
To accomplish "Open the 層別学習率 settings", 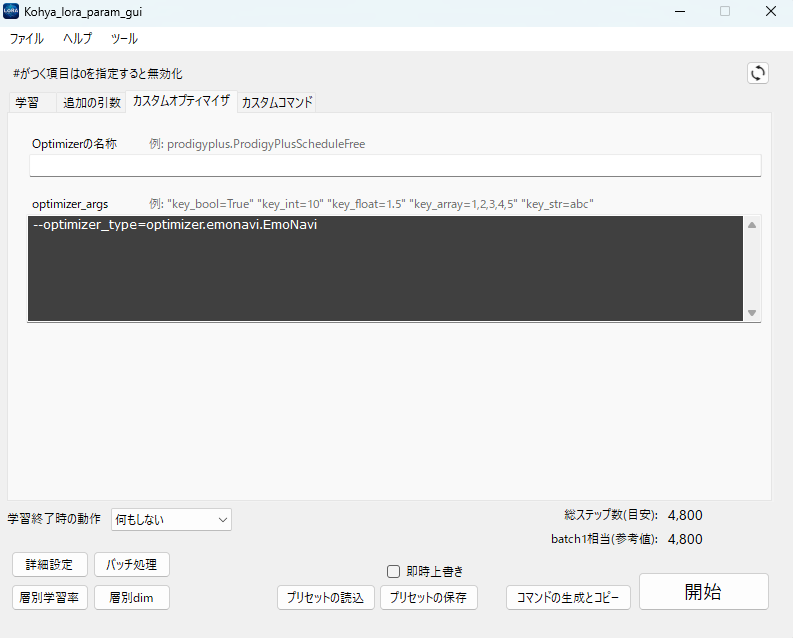I will click(x=50, y=598).
